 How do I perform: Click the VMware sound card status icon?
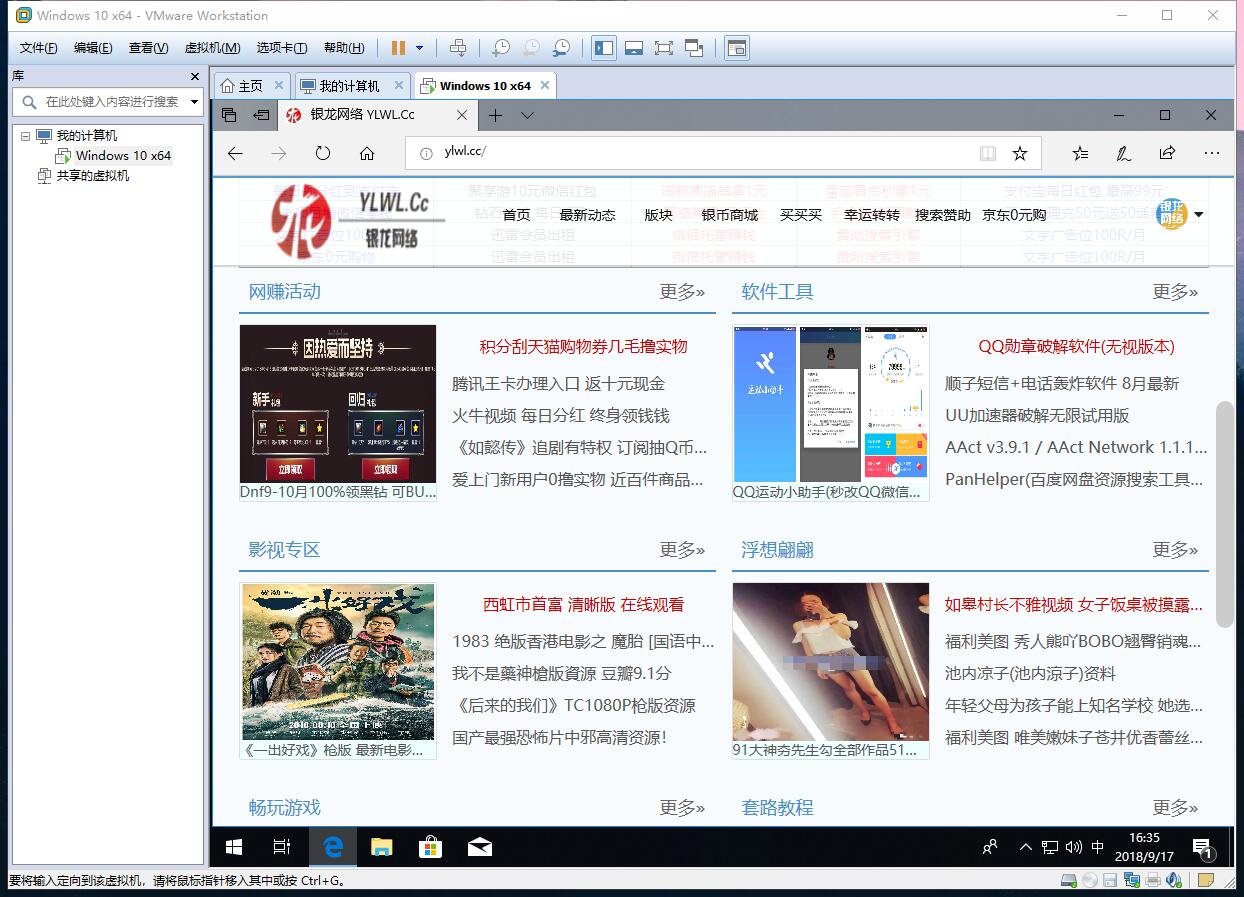(1173, 880)
